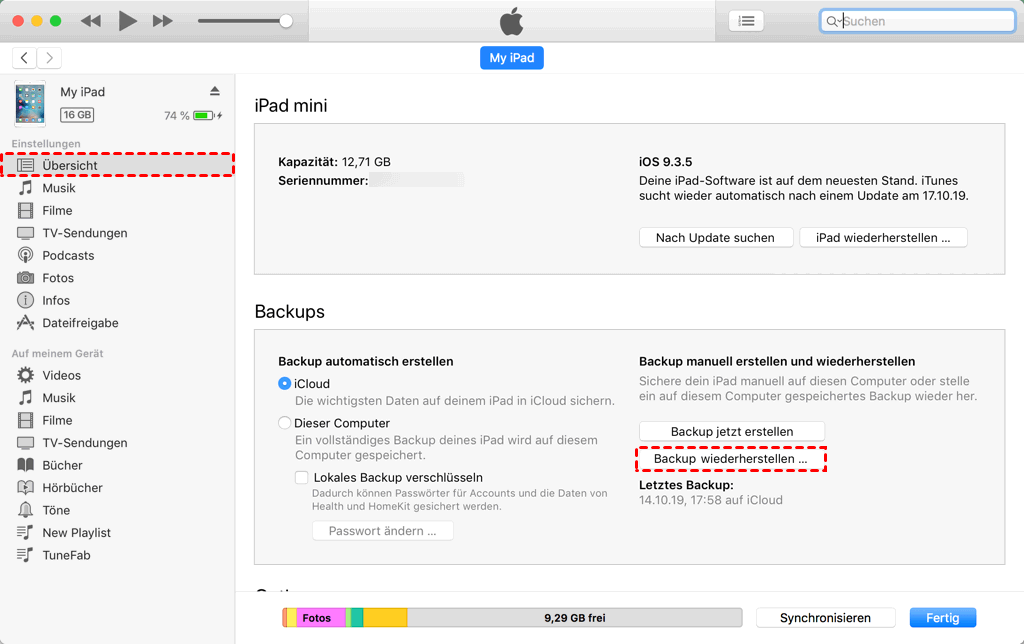Open Hörbücher on the device
Image resolution: width=1024 pixels, height=644 pixels.
[x=72, y=488]
